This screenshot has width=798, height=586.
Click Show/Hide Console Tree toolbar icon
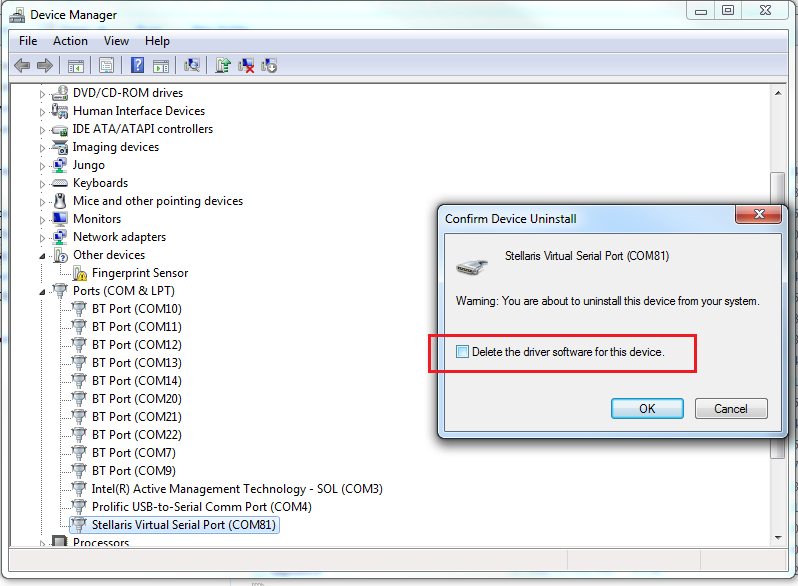pos(76,66)
